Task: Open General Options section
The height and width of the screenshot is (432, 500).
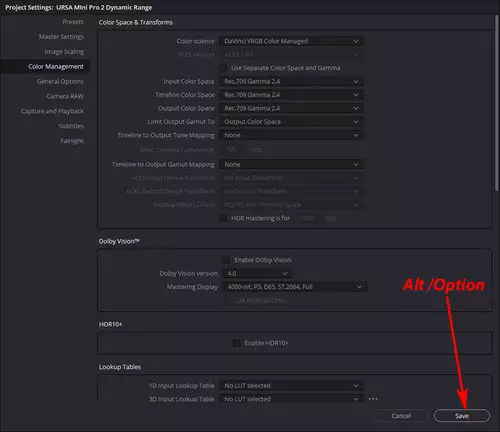Action: pos(60,81)
